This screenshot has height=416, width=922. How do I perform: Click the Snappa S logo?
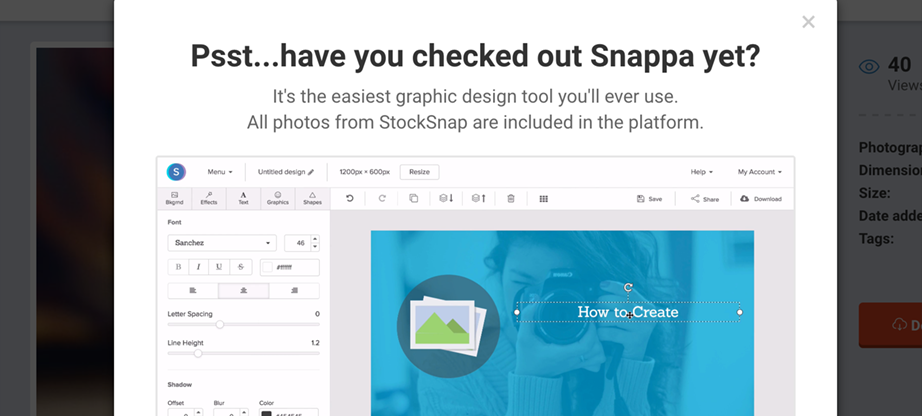[176, 172]
